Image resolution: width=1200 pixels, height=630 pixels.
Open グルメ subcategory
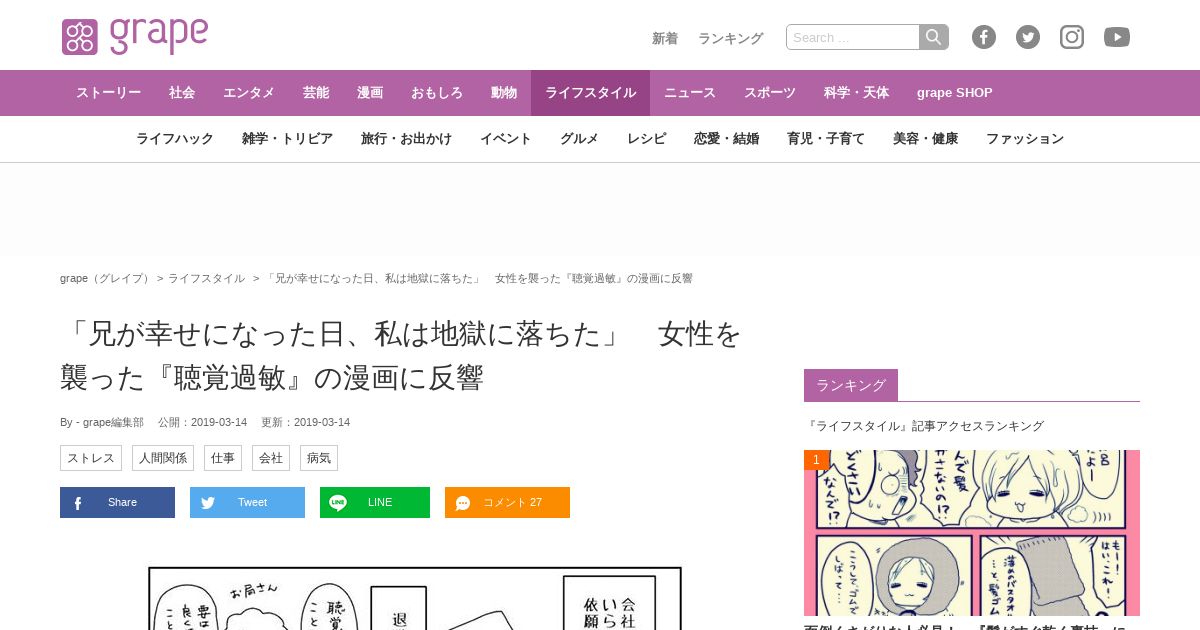pos(579,139)
